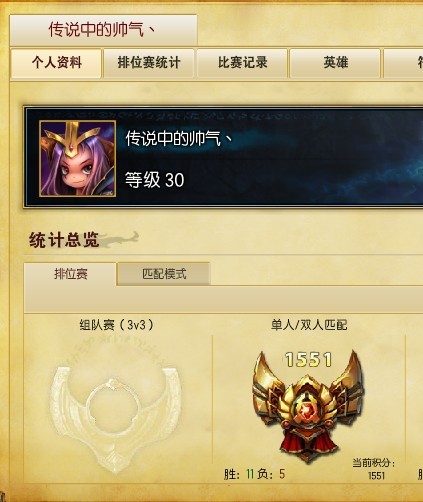
Task: Click the summoner name title tab at top
Action: click(x=103, y=30)
